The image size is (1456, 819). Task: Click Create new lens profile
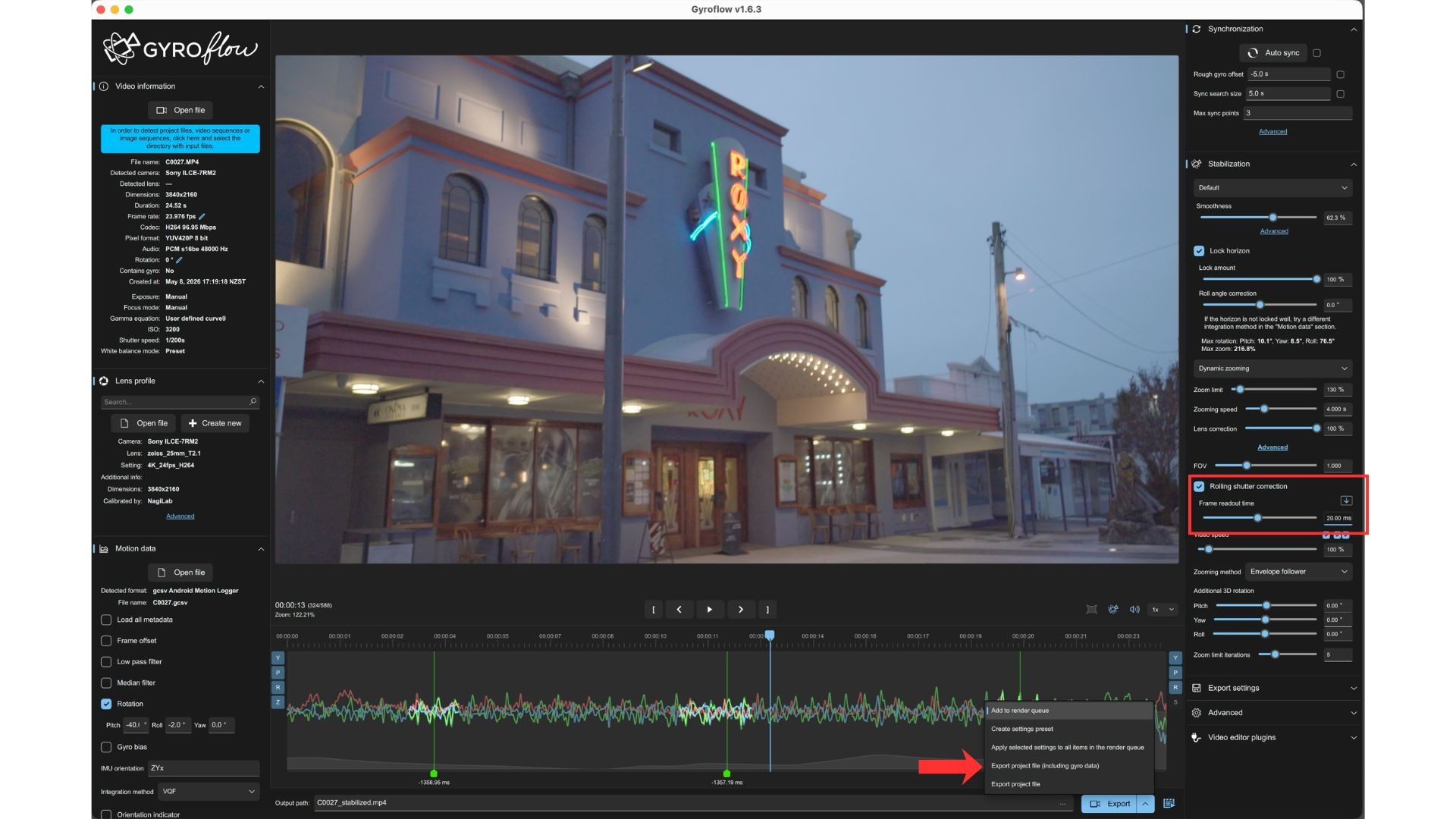click(215, 423)
